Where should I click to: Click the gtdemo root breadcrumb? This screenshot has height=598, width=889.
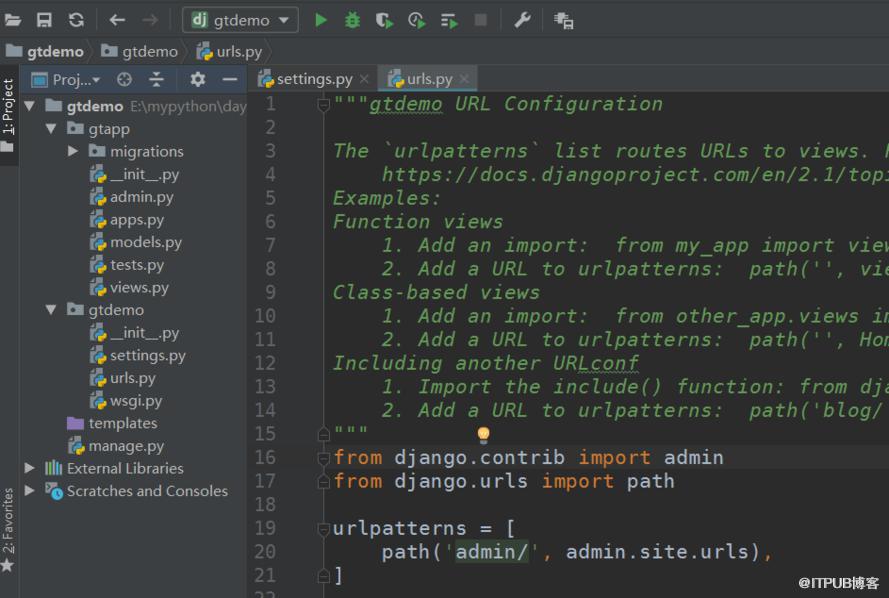tap(45, 52)
